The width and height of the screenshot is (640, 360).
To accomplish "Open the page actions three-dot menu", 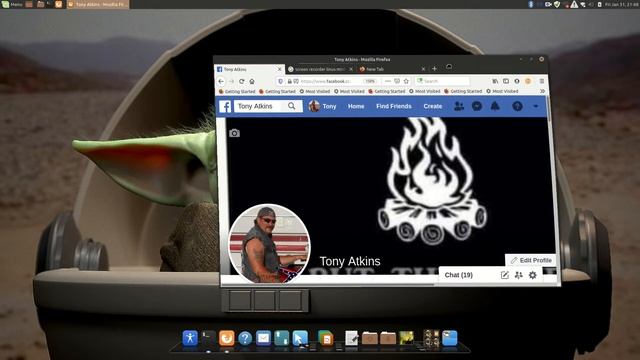I will [388, 81].
